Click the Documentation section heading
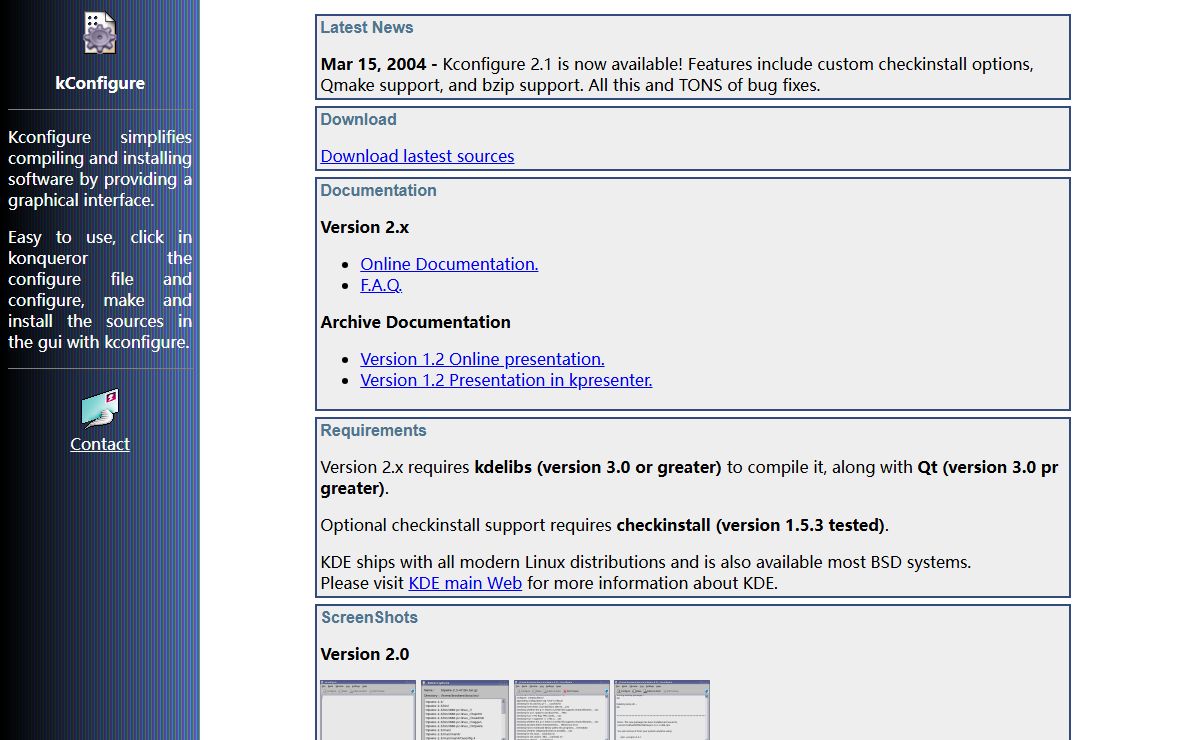Screen dimensions: 1200x740 click(378, 190)
